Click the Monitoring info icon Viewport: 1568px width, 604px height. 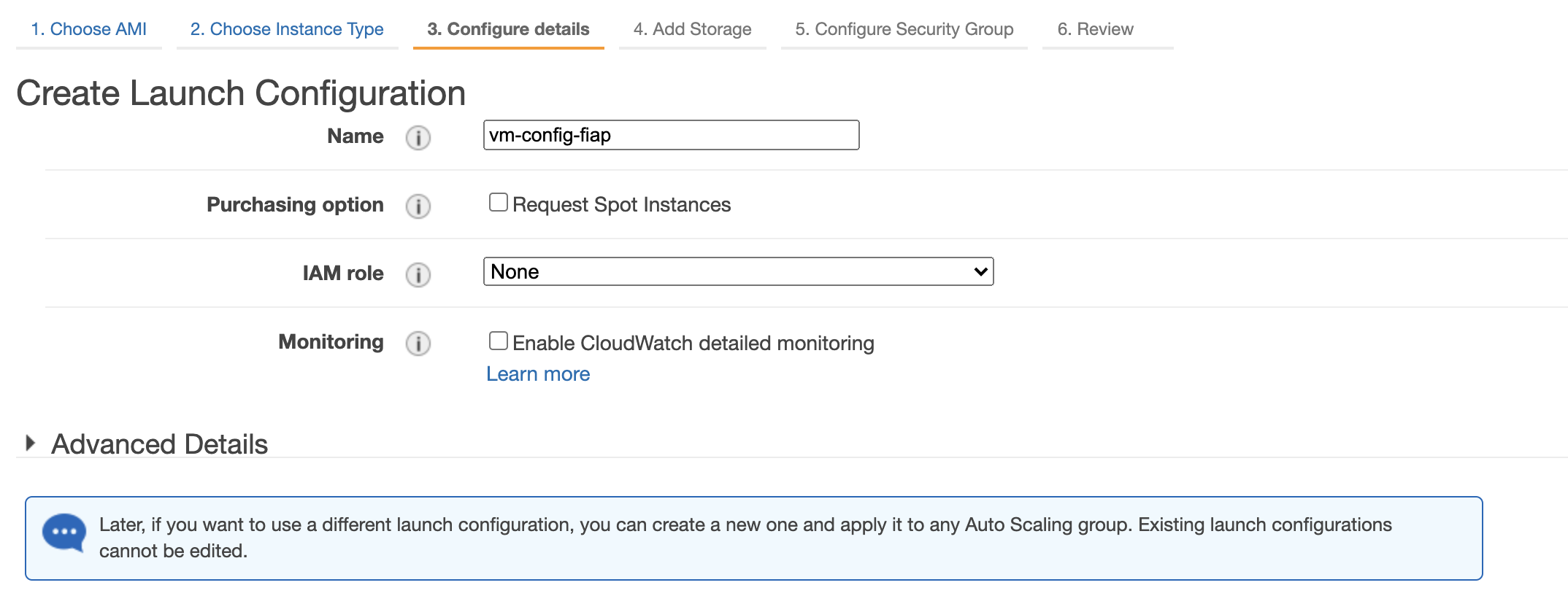coord(418,343)
